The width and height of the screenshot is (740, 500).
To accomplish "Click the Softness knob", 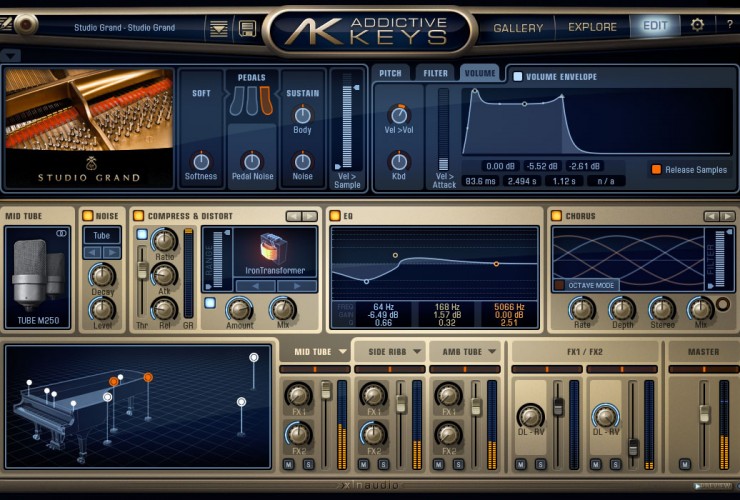I will pos(201,161).
